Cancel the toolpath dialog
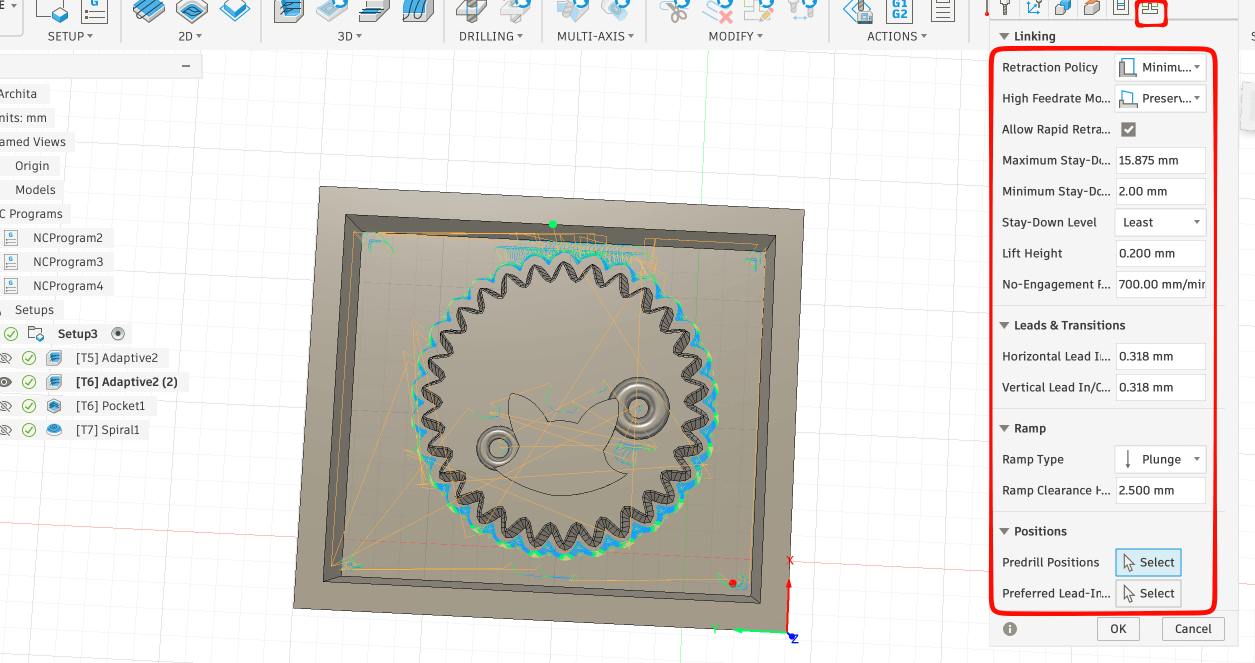 coord(1193,629)
